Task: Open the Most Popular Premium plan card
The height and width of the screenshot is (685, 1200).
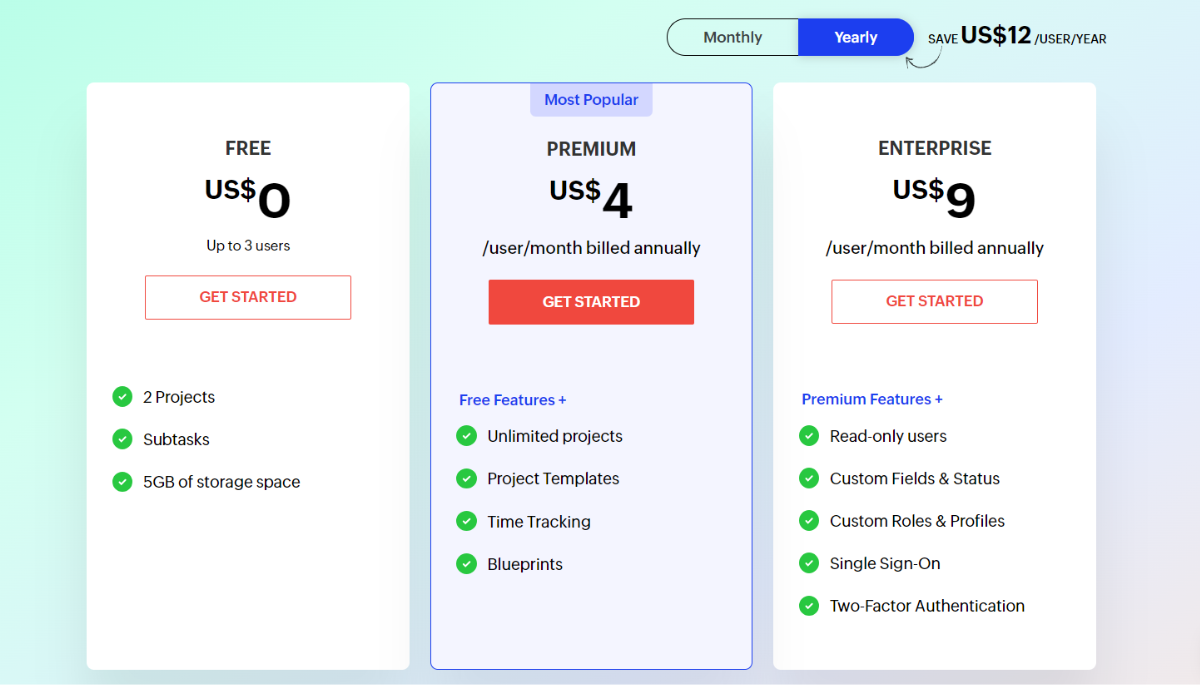Action: click(591, 99)
